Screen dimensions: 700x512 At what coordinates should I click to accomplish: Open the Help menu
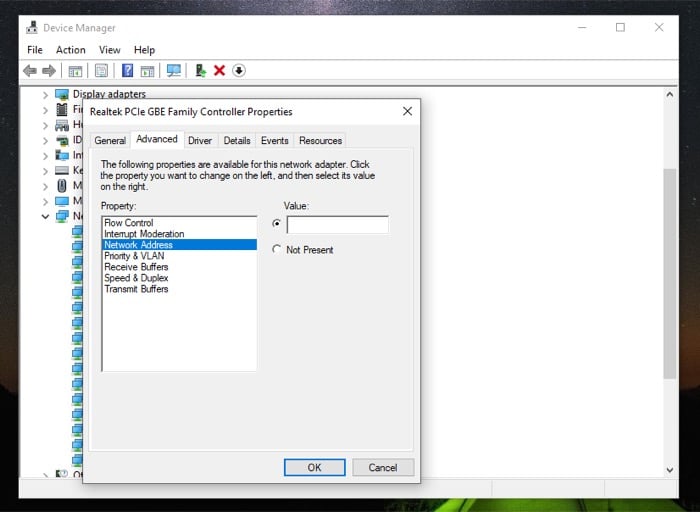(x=144, y=50)
